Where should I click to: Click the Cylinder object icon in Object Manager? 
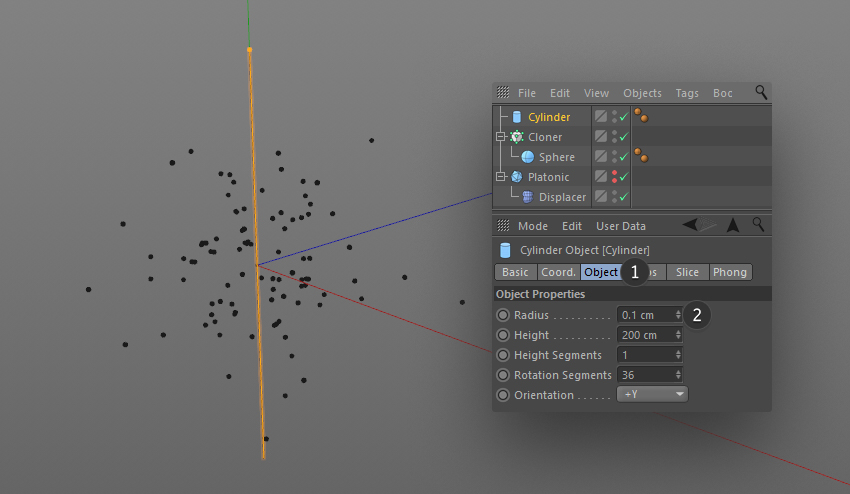point(517,117)
